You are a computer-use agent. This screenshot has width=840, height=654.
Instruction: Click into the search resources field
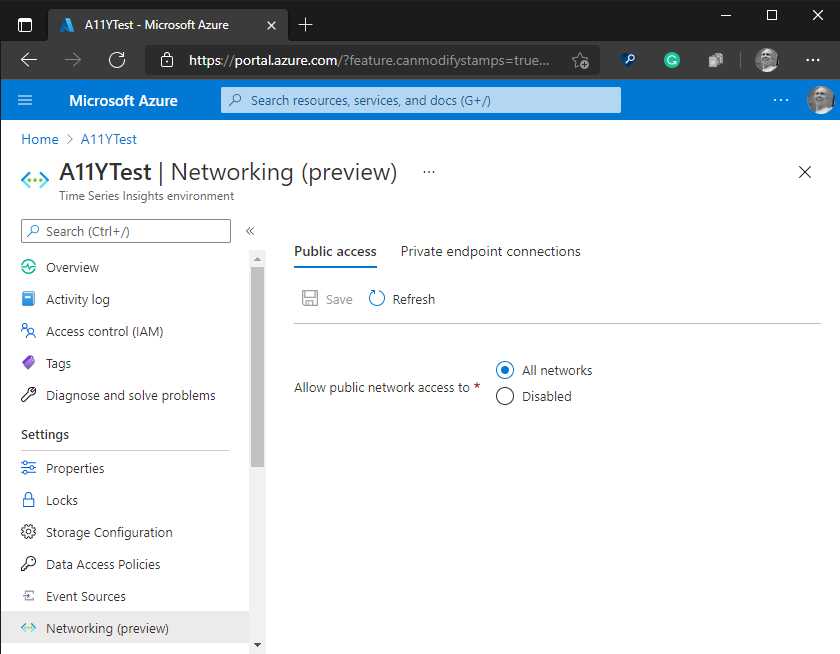pyautogui.click(x=420, y=100)
